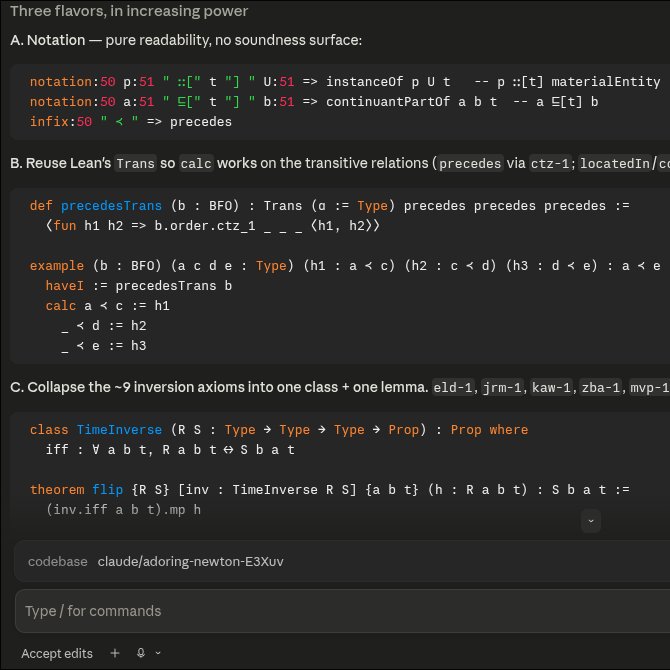Click the "def precedesTrans" code line
Viewport: 670px width, 670px height.
tap(329, 206)
